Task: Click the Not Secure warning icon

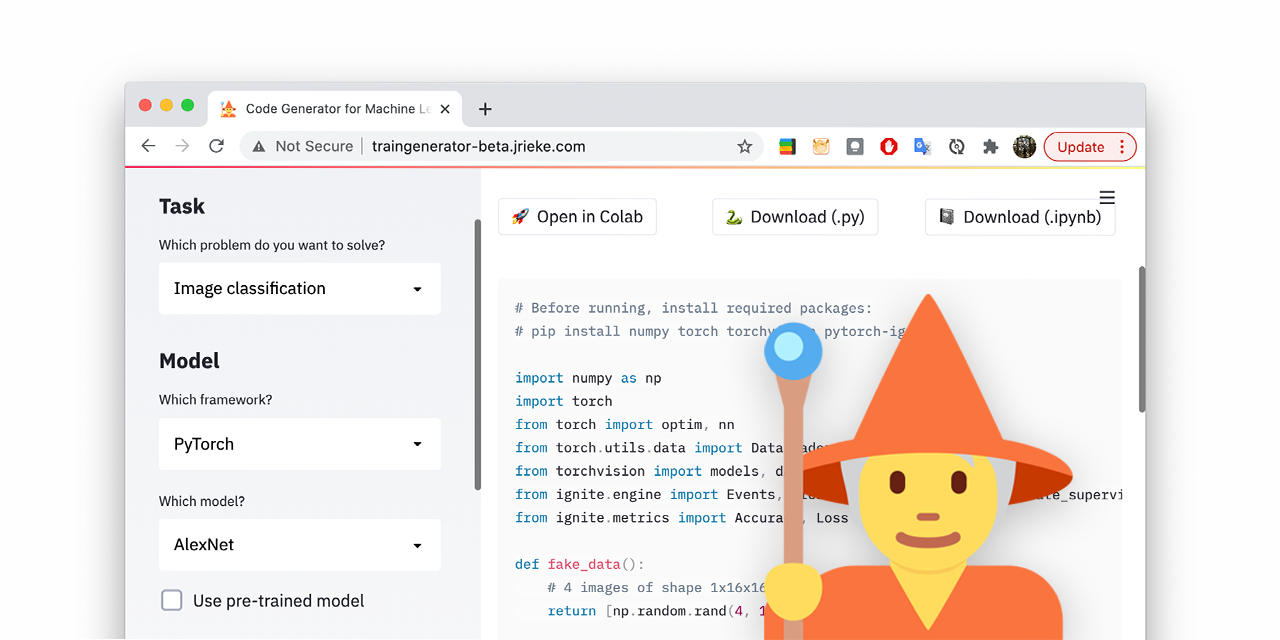Action: (259, 147)
